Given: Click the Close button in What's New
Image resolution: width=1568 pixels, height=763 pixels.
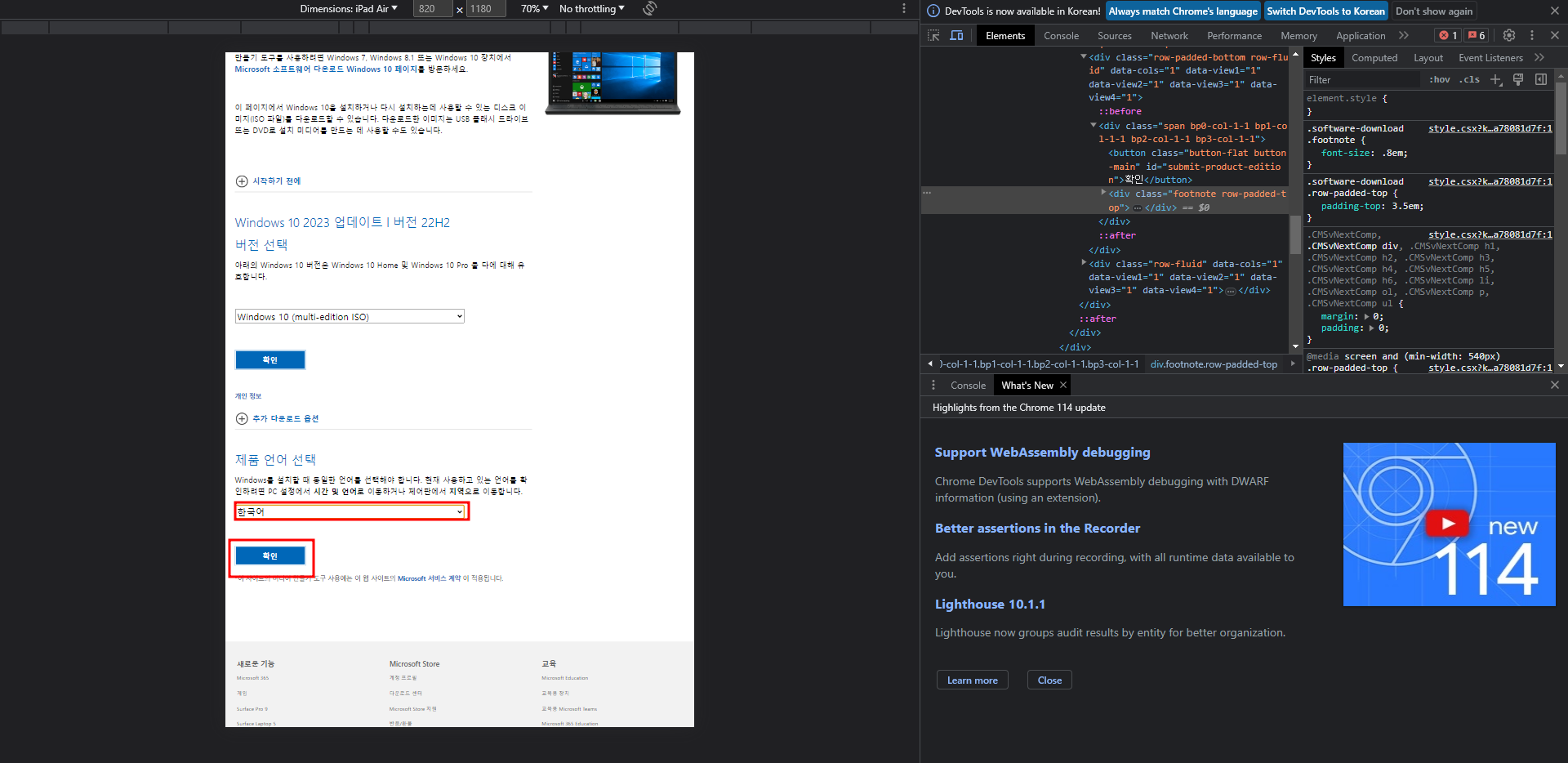Looking at the screenshot, I should coord(1049,680).
